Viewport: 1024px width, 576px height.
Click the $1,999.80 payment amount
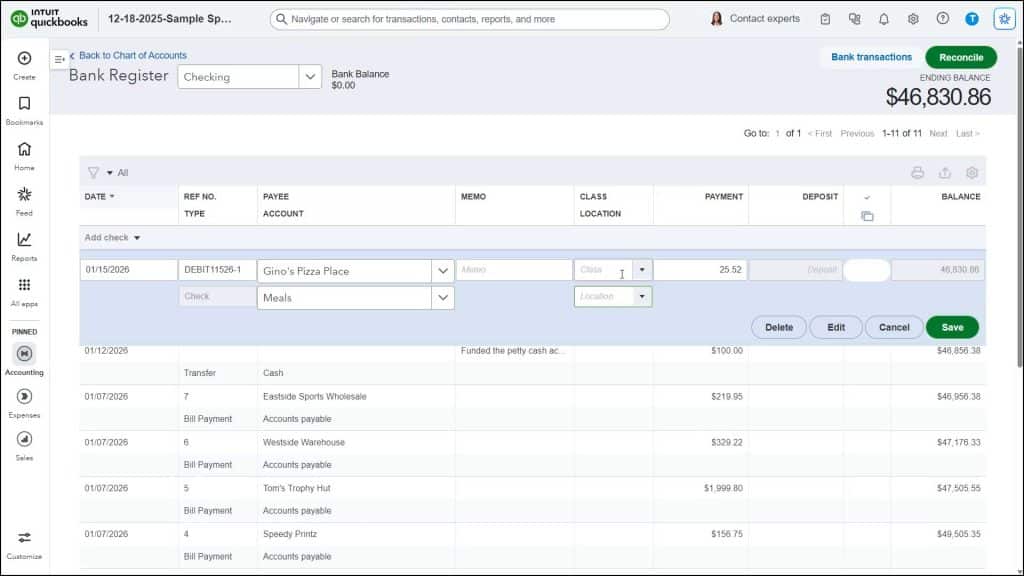(723, 488)
